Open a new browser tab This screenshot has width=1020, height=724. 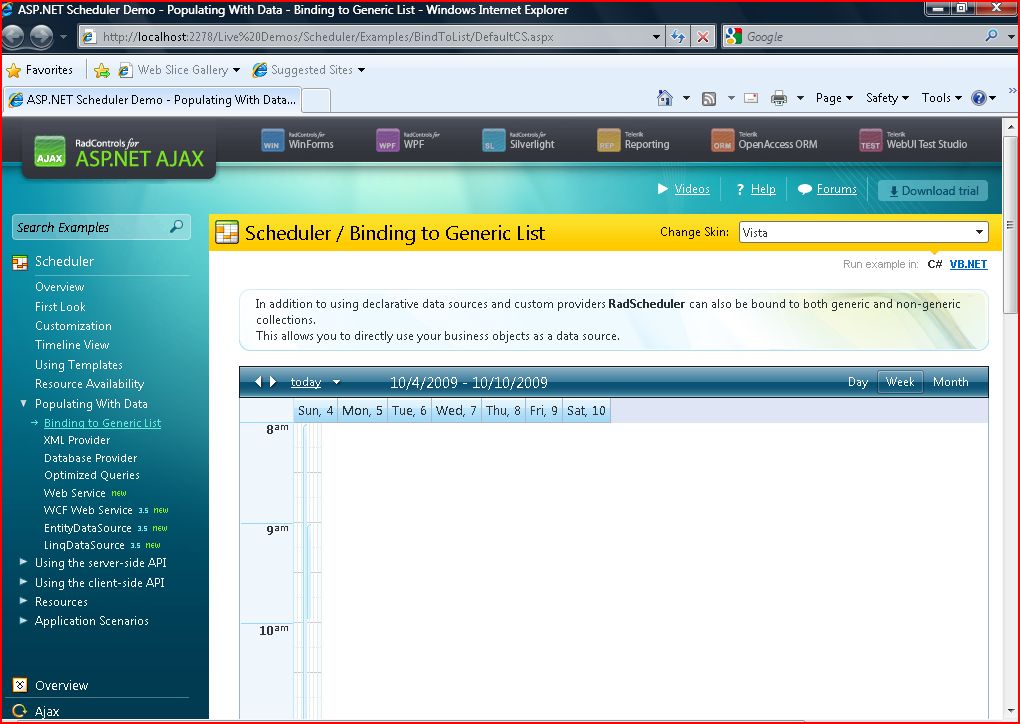316,100
